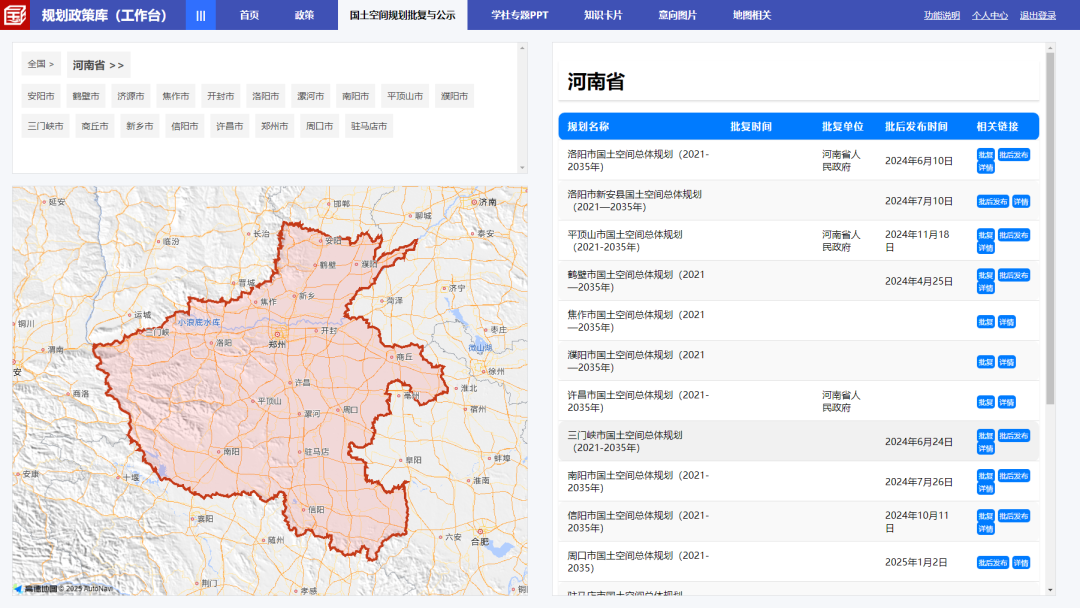Select the 安阳市 city tag
Viewport: 1080px width, 608px height.
(41, 96)
